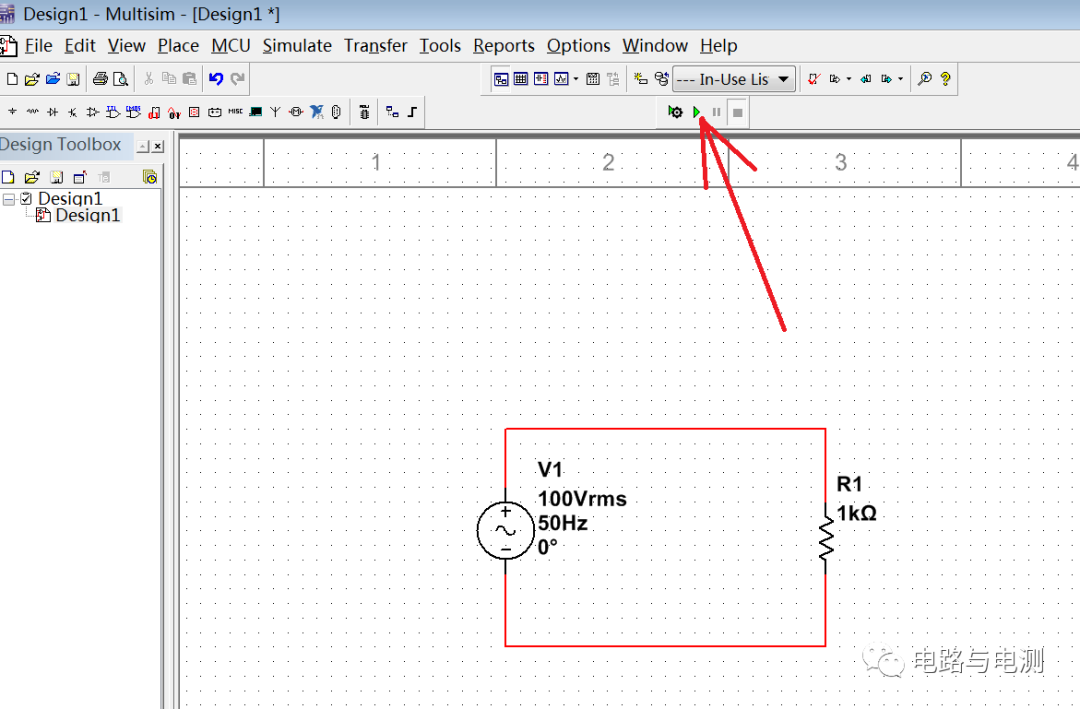The image size is (1080, 709).
Task: Open the TTL component group
Action: [113, 112]
